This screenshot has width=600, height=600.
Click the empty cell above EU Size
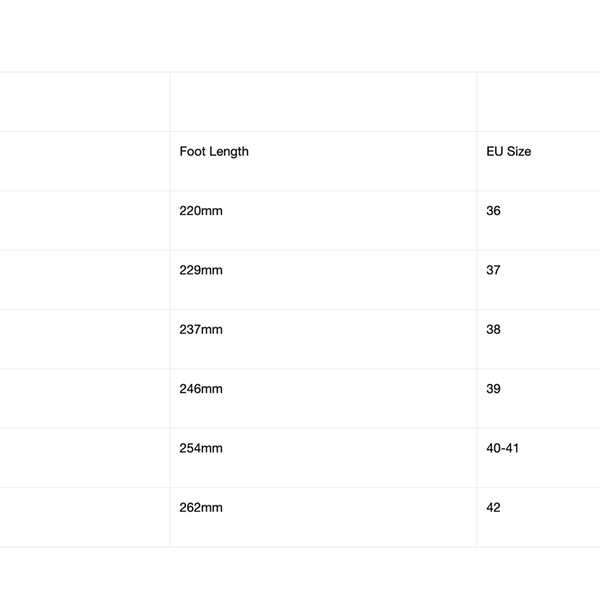[x=538, y=101]
